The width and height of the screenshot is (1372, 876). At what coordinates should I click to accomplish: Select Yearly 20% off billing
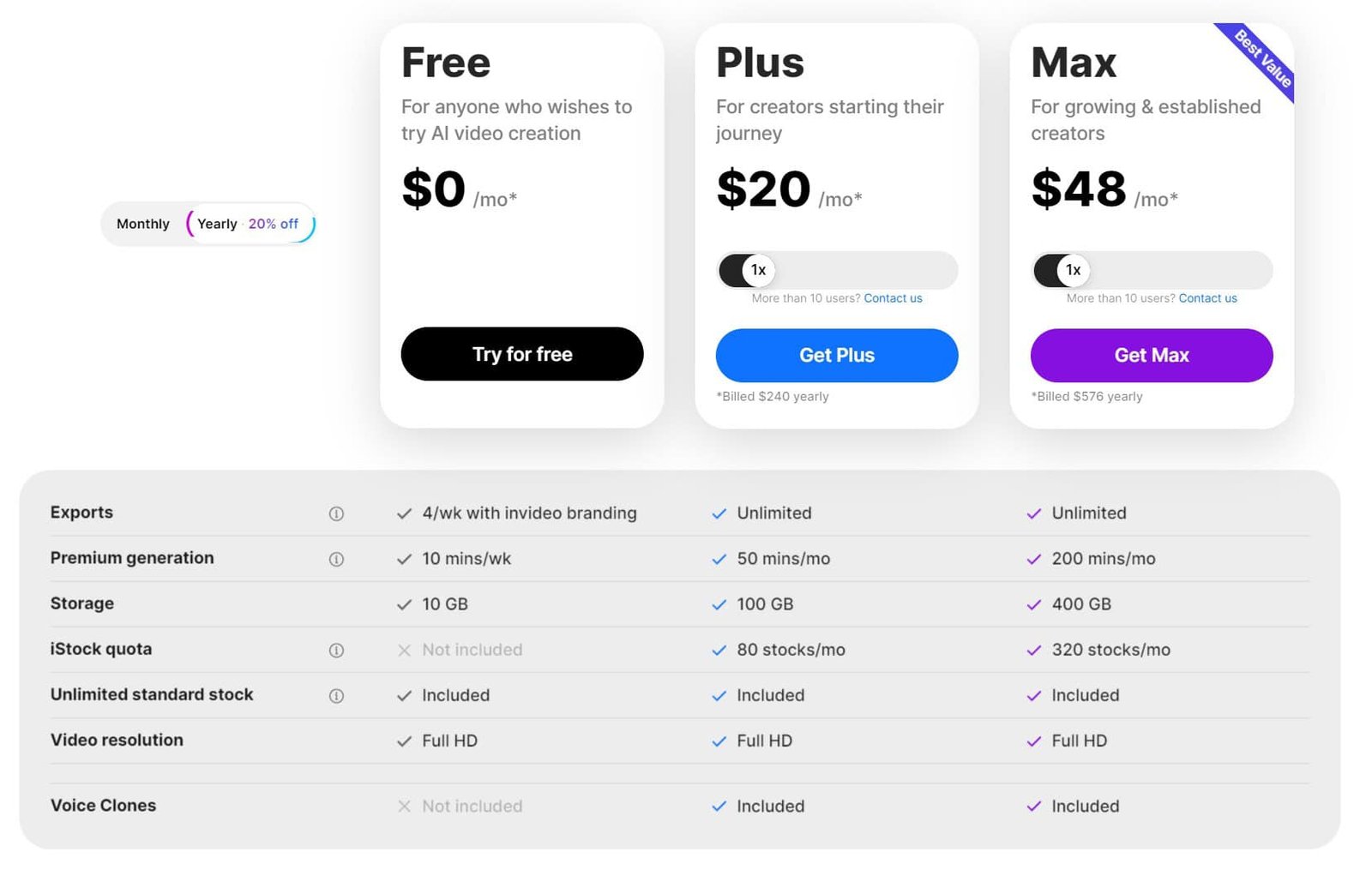tap(250, 224)
